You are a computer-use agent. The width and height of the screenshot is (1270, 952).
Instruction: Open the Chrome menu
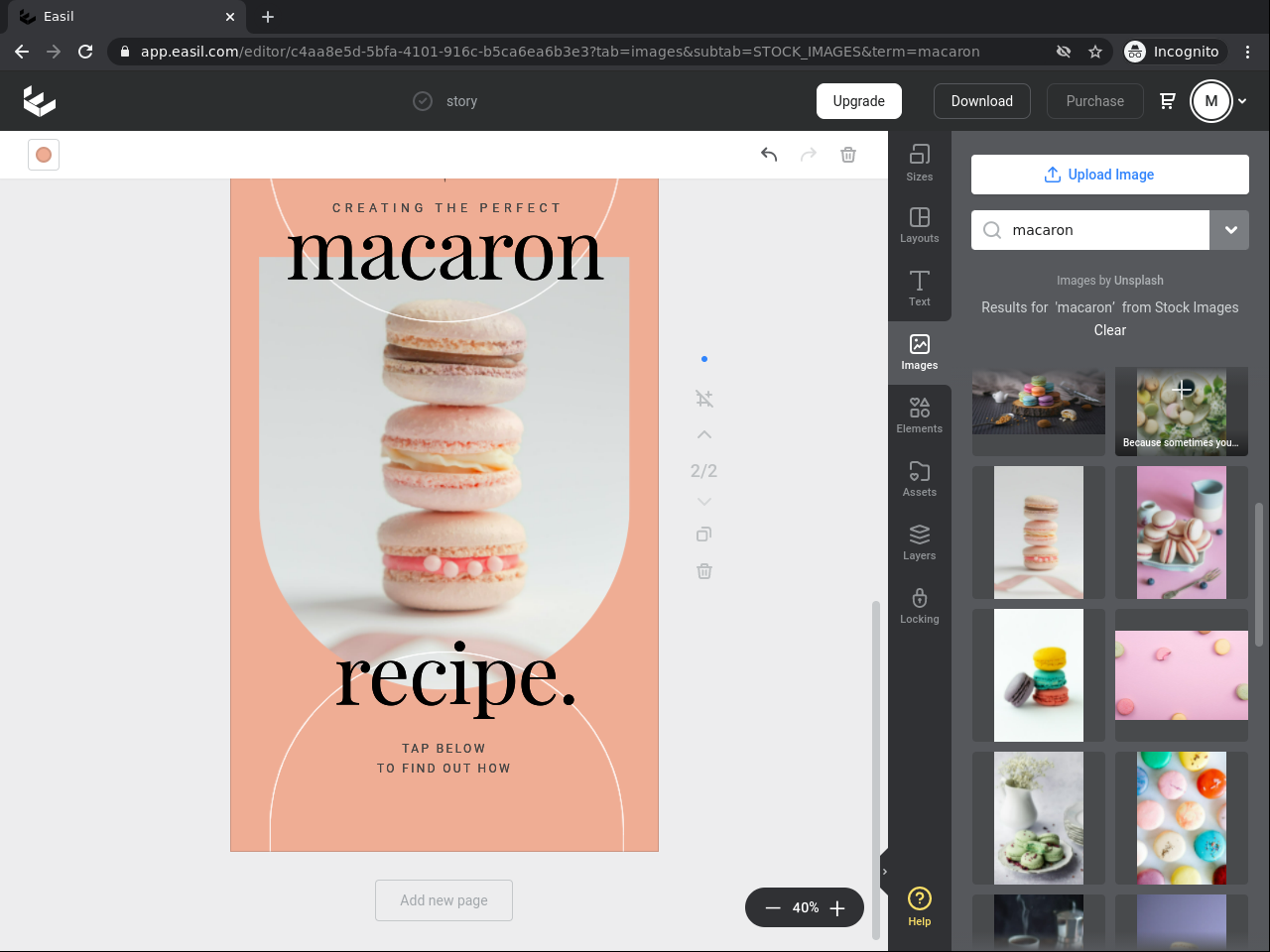click(1248, 52)
